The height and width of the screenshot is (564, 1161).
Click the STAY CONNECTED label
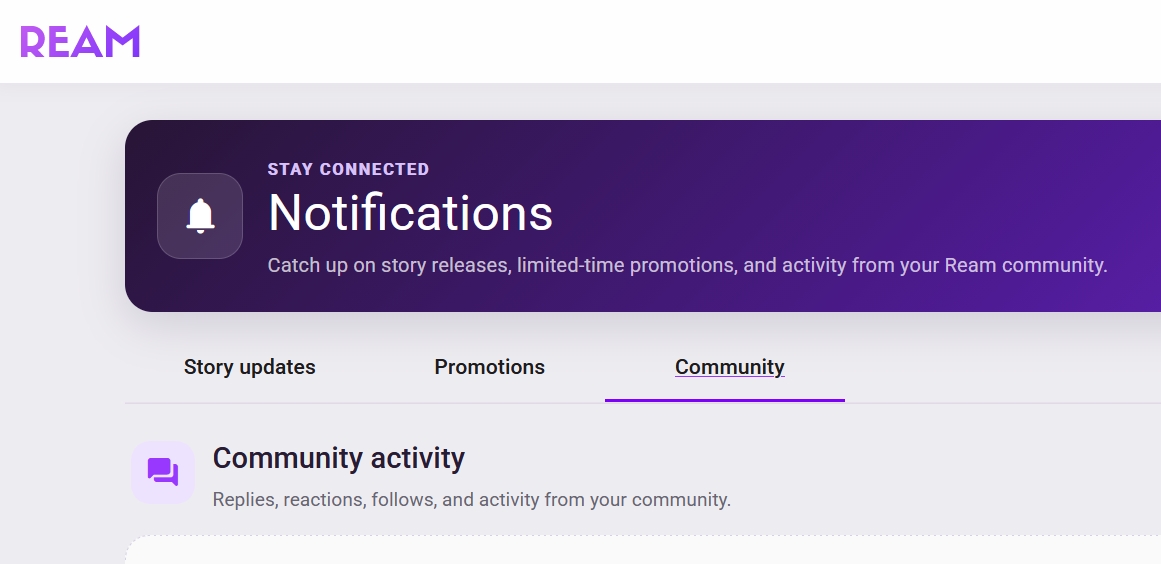click(x=348, y=169)
